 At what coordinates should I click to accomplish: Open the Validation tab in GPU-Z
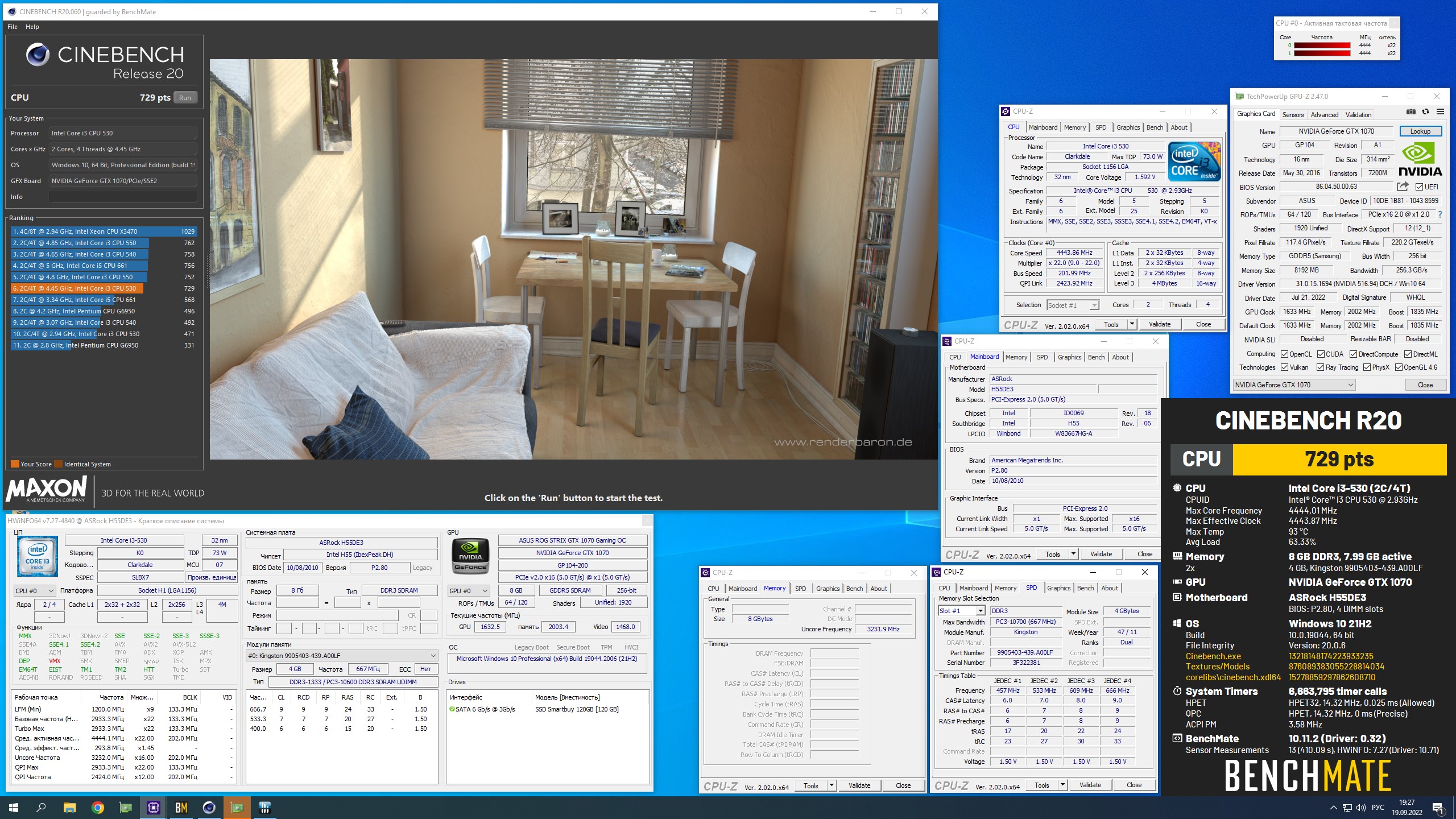click(1358, 114)
